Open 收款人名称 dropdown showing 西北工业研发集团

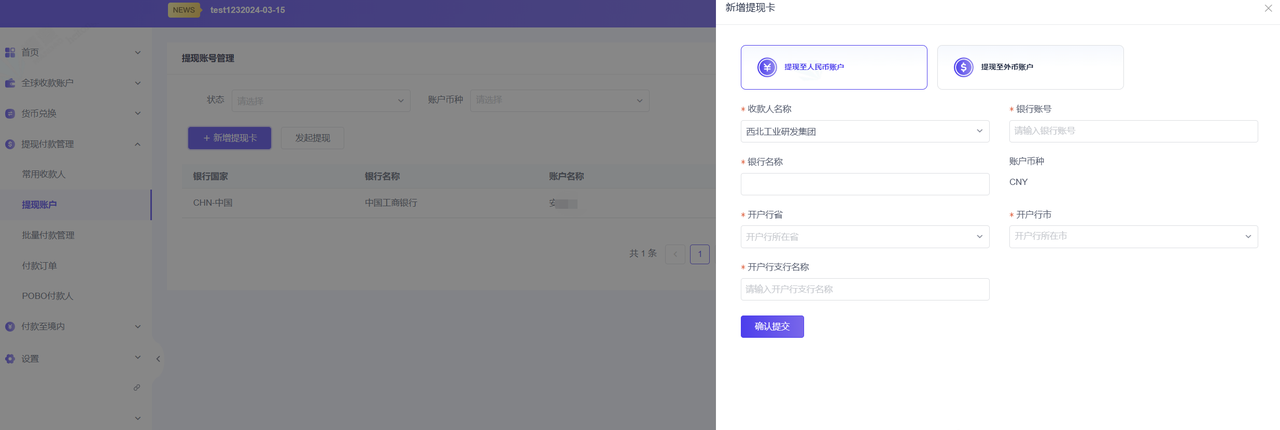coord(865,131)
